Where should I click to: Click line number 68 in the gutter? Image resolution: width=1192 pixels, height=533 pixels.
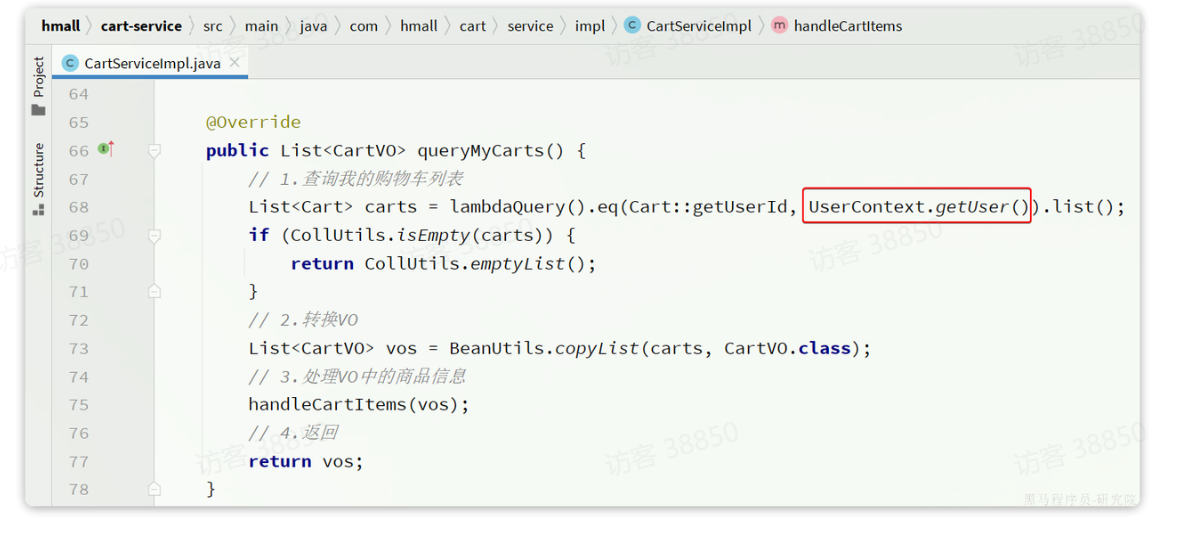78,208
